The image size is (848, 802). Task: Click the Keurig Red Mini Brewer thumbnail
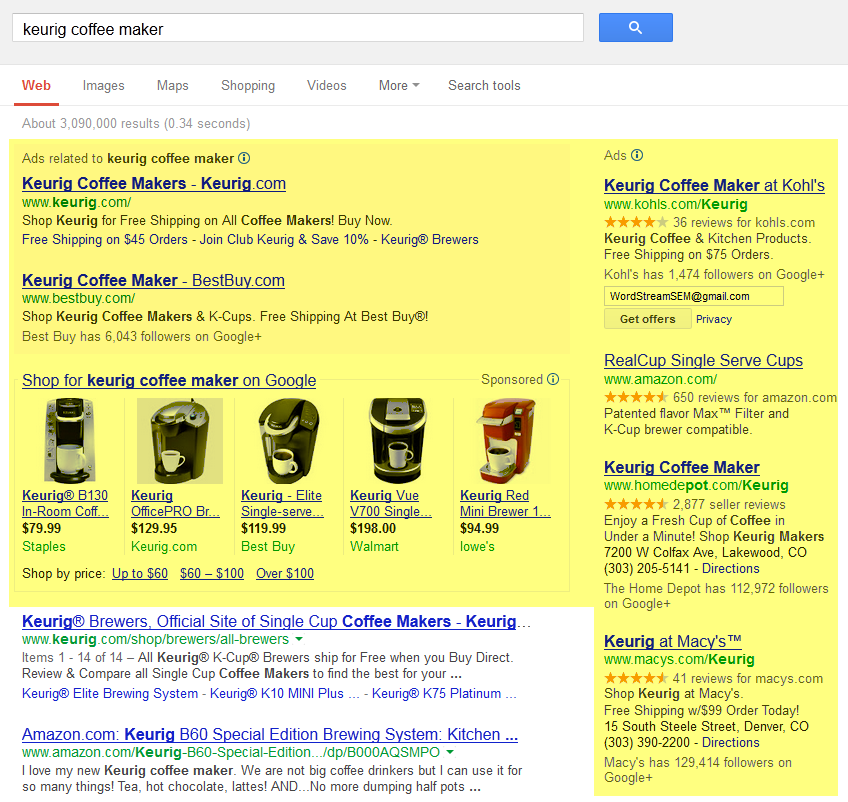tap(506, 440)
